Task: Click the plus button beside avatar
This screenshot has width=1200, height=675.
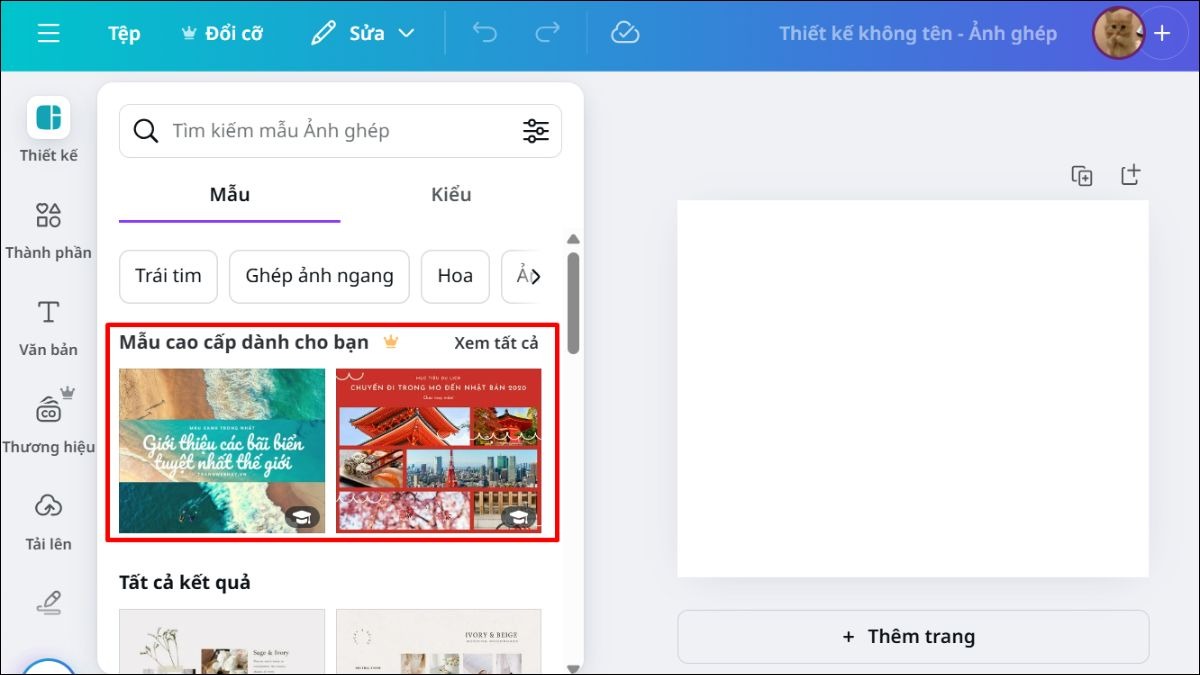Action: 1162,33
